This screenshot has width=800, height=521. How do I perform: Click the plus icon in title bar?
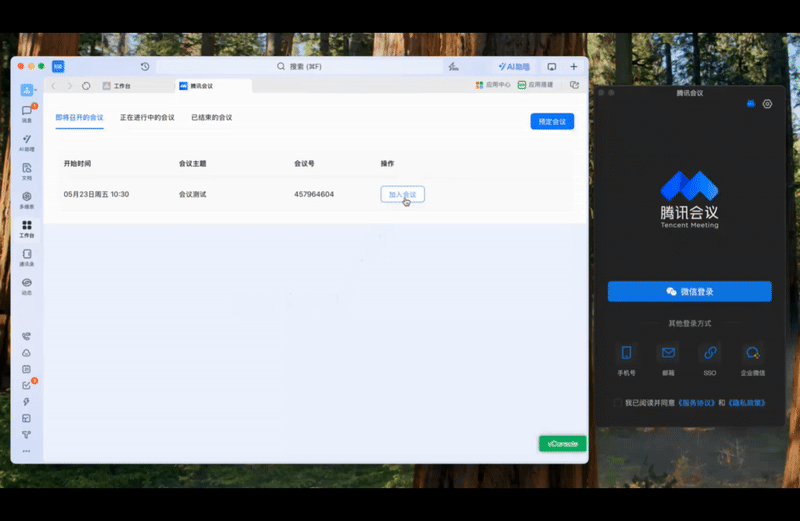(573, 66)
